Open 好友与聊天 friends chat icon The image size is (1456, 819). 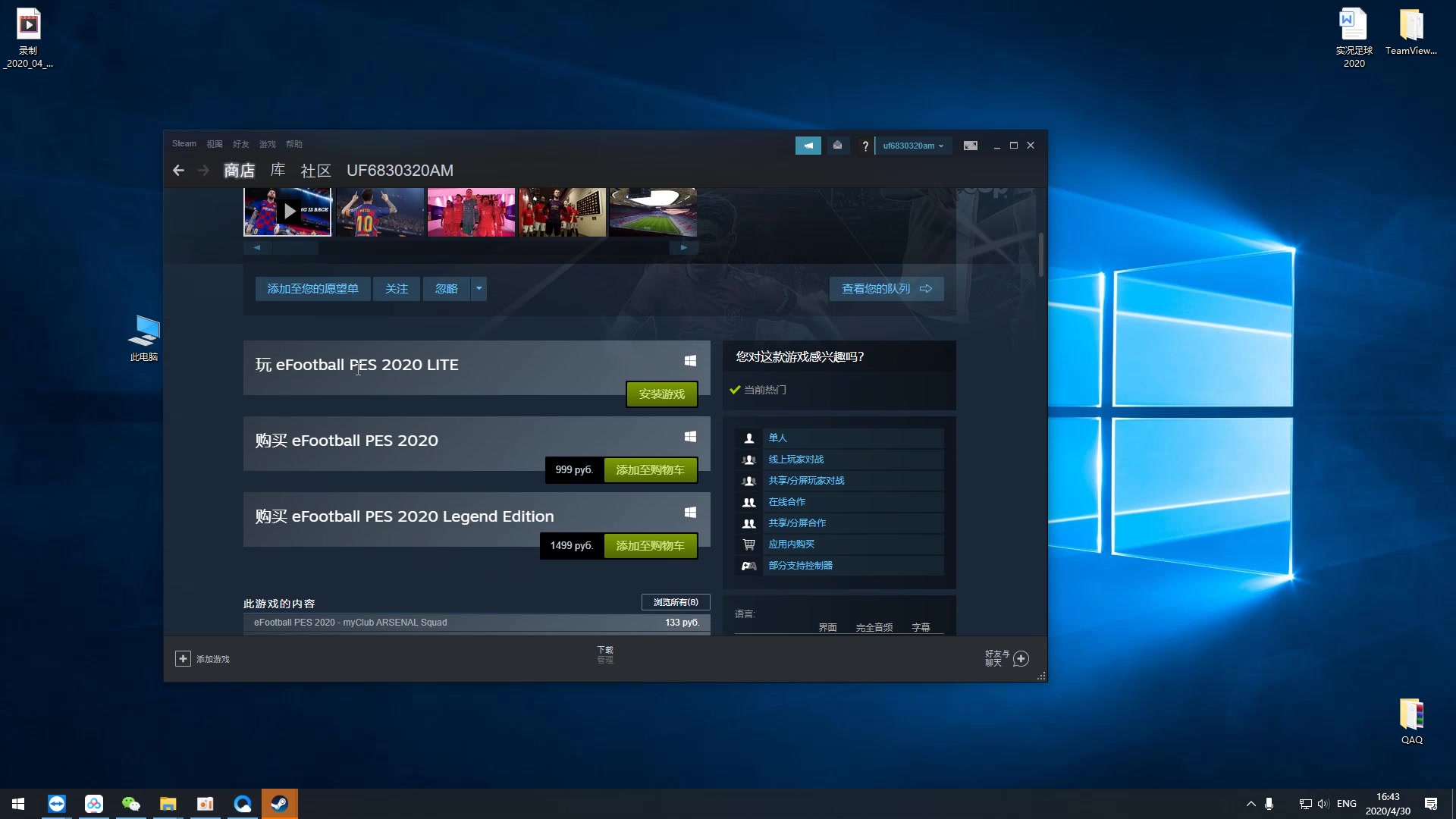[x=1021, y=659]
